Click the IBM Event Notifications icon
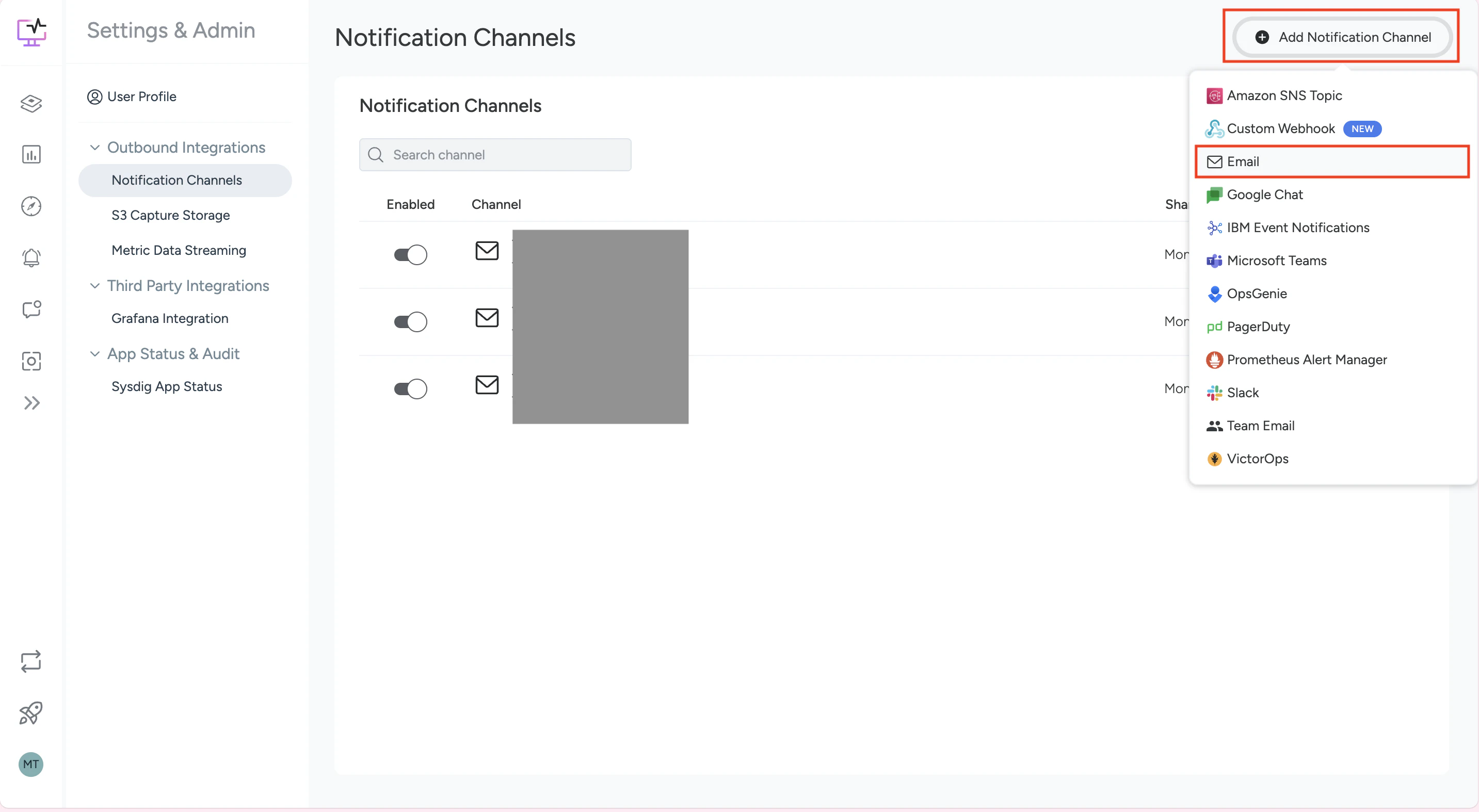Viewport: 1479px width, 812px height. click(x=1214, y=228)
